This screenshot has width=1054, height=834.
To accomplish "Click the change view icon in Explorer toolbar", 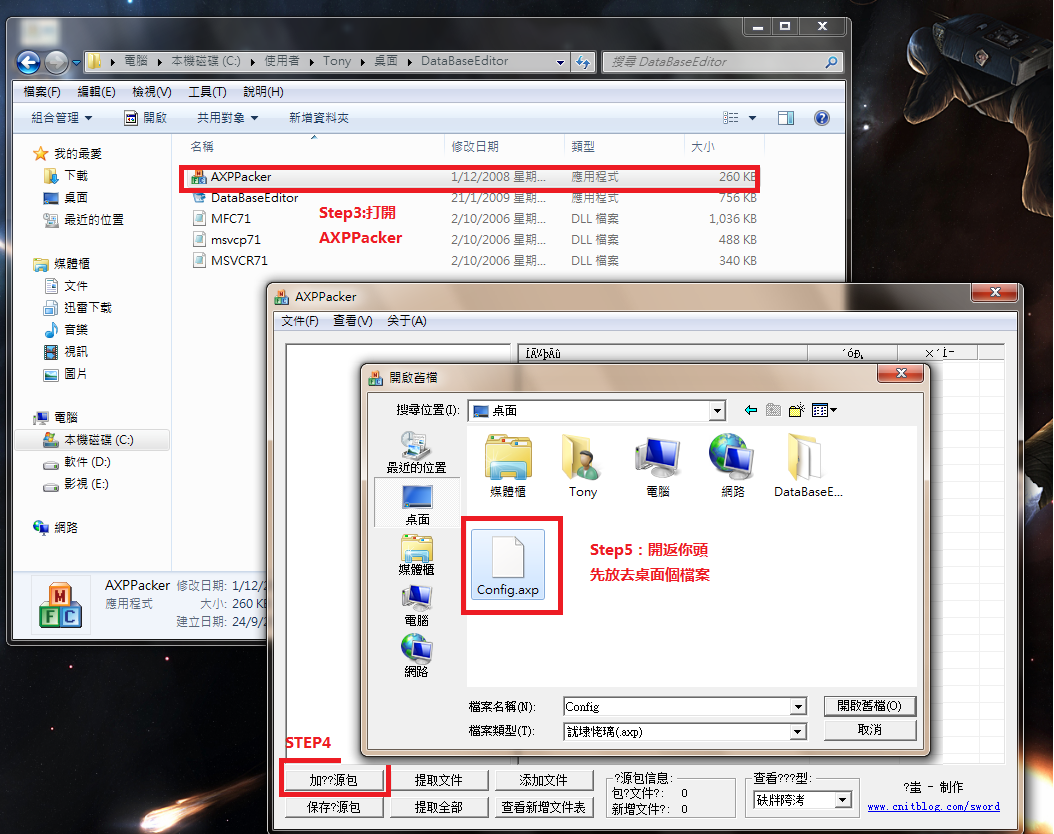I will [731, 118].
